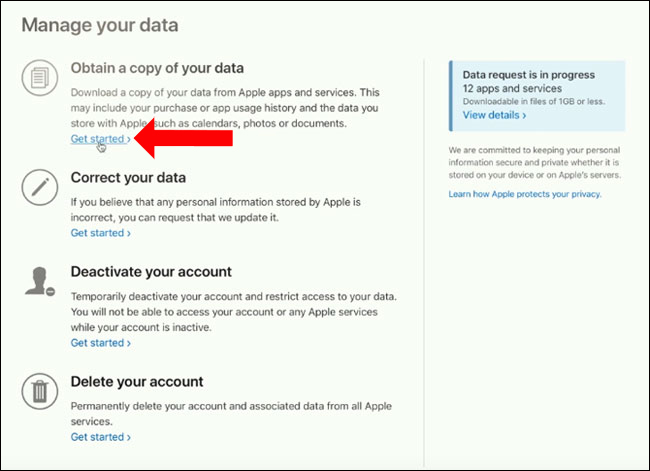Follow Get started under Delete your account
Image resolution: width=650 pixels, height=471 pixels.
(100, 437)
